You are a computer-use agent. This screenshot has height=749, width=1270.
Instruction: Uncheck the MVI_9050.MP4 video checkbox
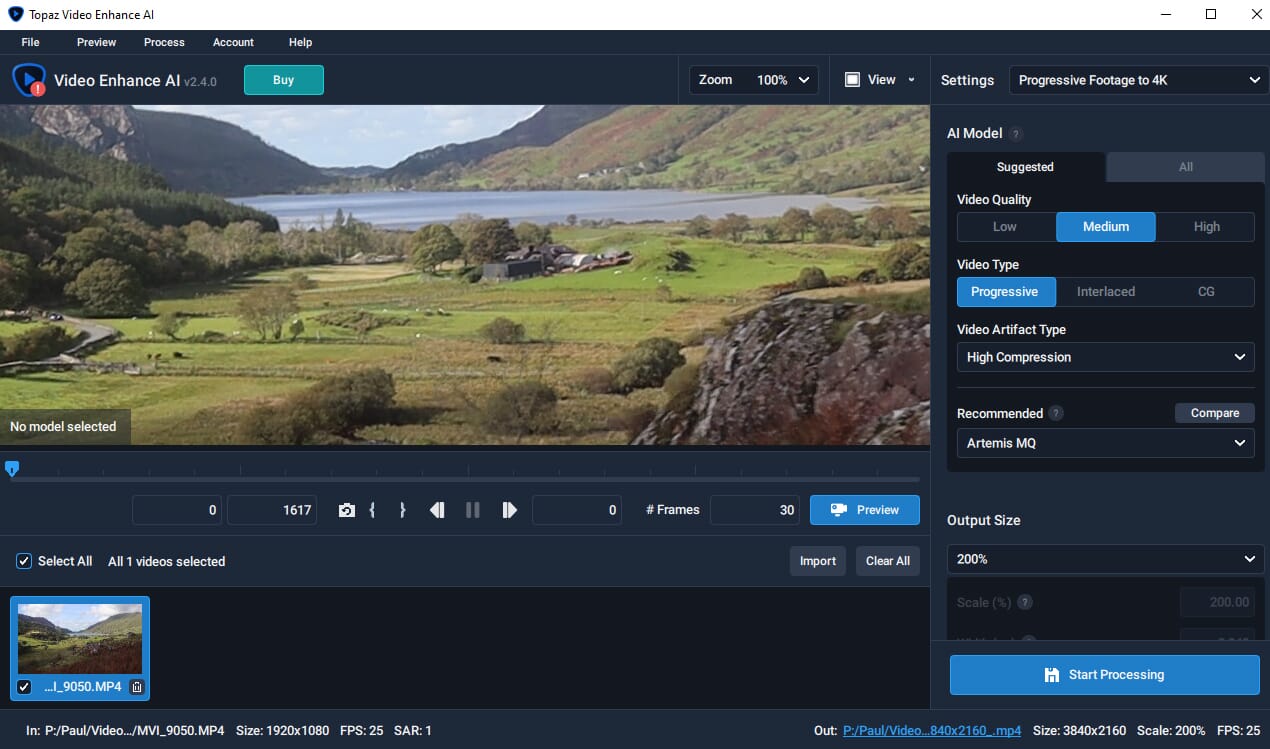[x=25, y=687]
